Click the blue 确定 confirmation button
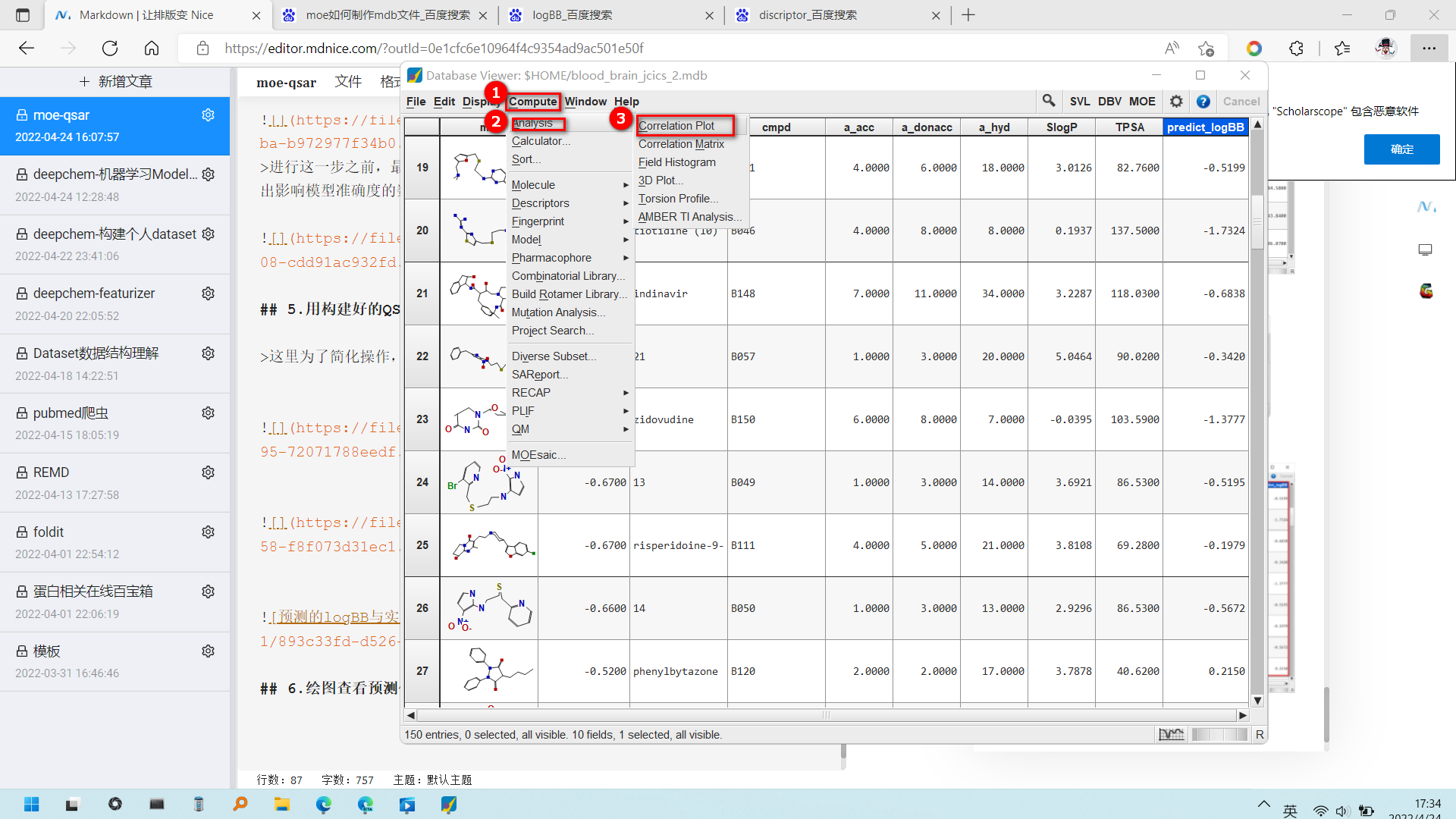The image size is (1456, 819). tap(1401, 149)
